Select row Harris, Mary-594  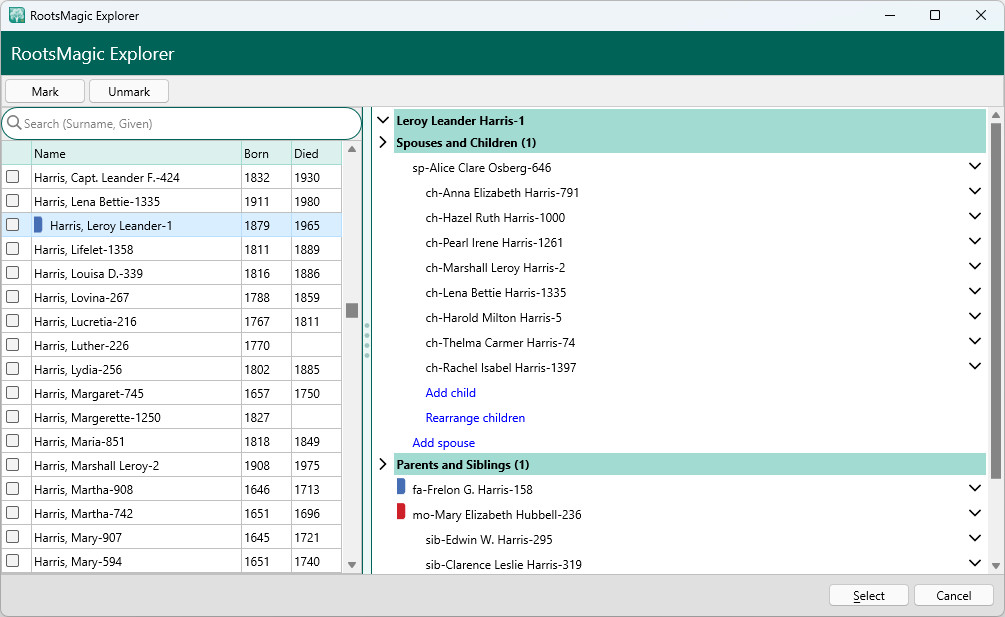click(172, 561)
